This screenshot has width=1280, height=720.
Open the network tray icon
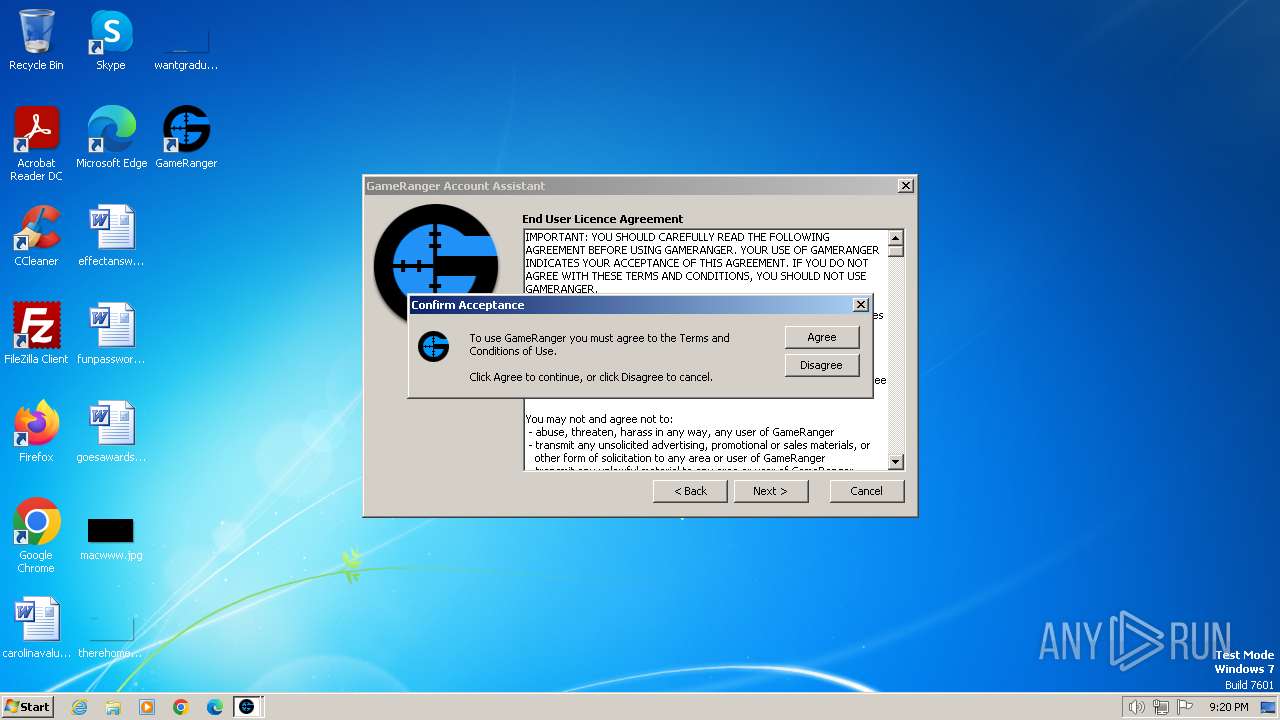click(1161, 707)
